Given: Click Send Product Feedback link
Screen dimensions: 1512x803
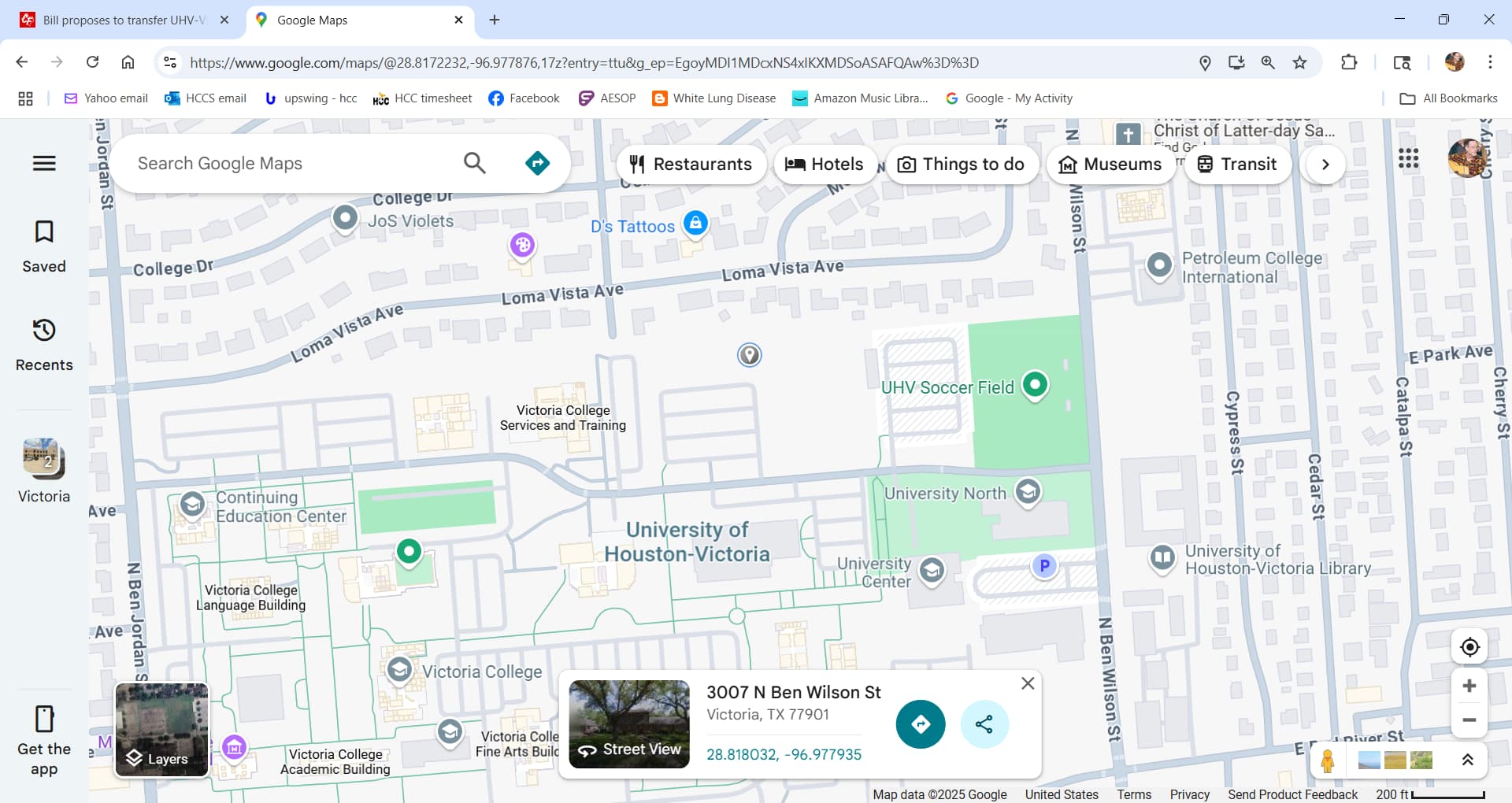Looking at the screenshot, I should pyautogui.click(x=1292, y=794).
